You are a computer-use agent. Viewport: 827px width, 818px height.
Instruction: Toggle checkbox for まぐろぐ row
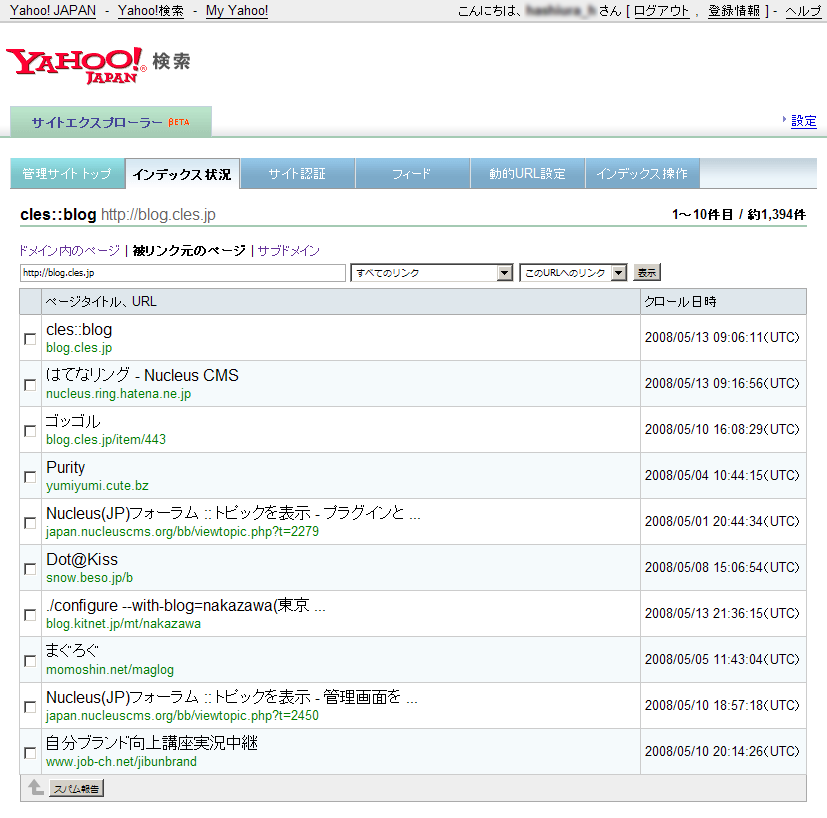click(30, 661)
